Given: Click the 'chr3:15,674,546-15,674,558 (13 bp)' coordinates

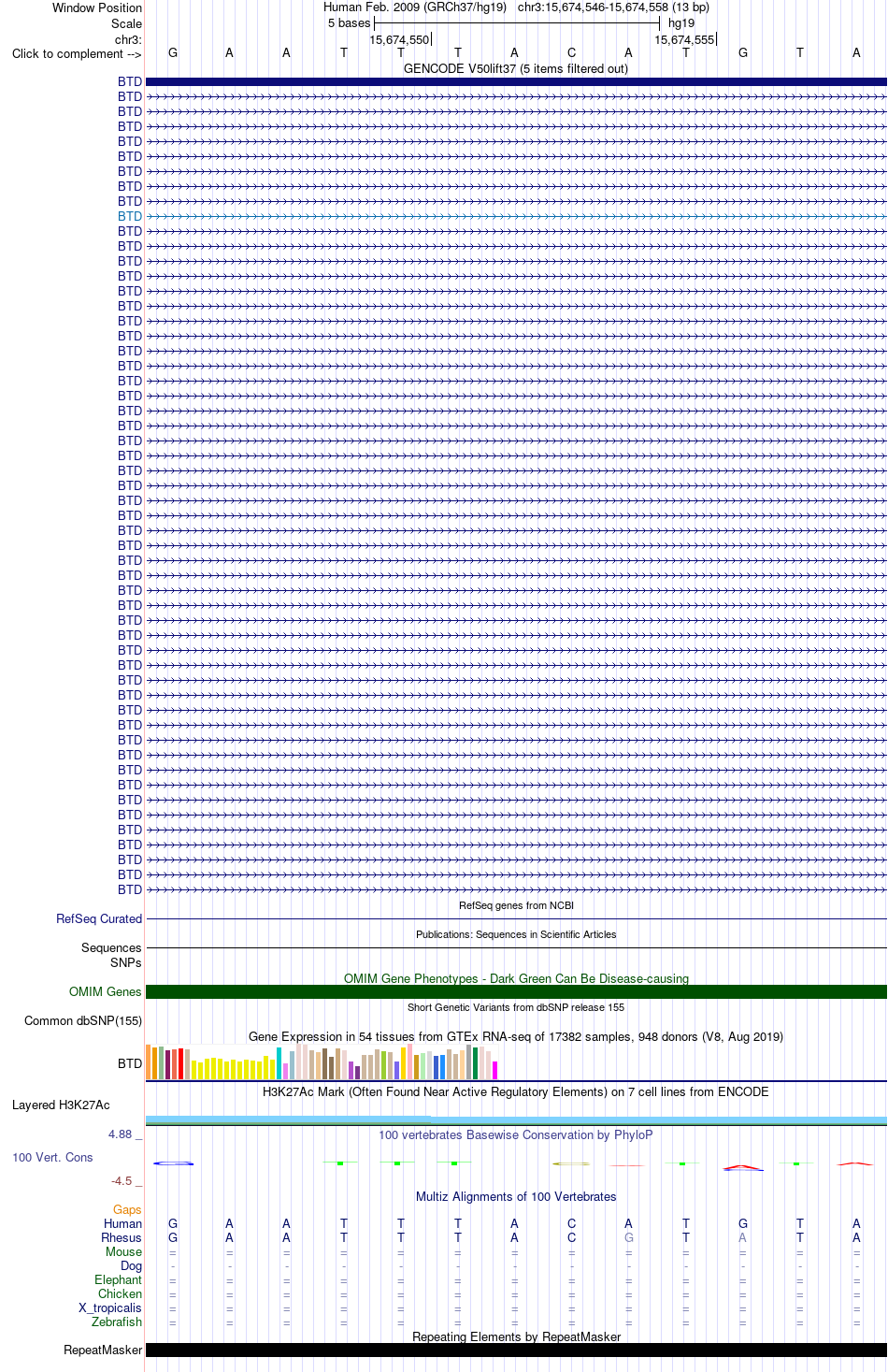Looking at the screenshot, I should point(613,7).
